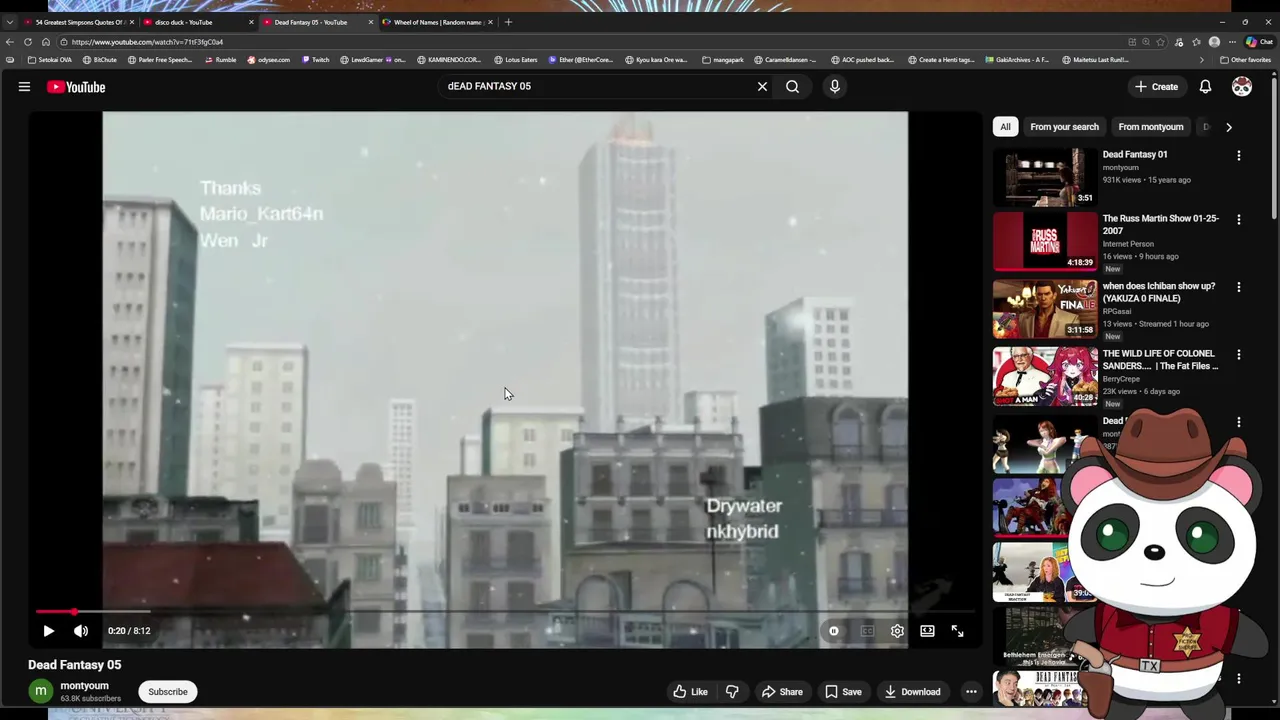Viewport: 1280px width, 720px height.
Task: Subscribe to the montyoum channel
Action: (168, 692)
